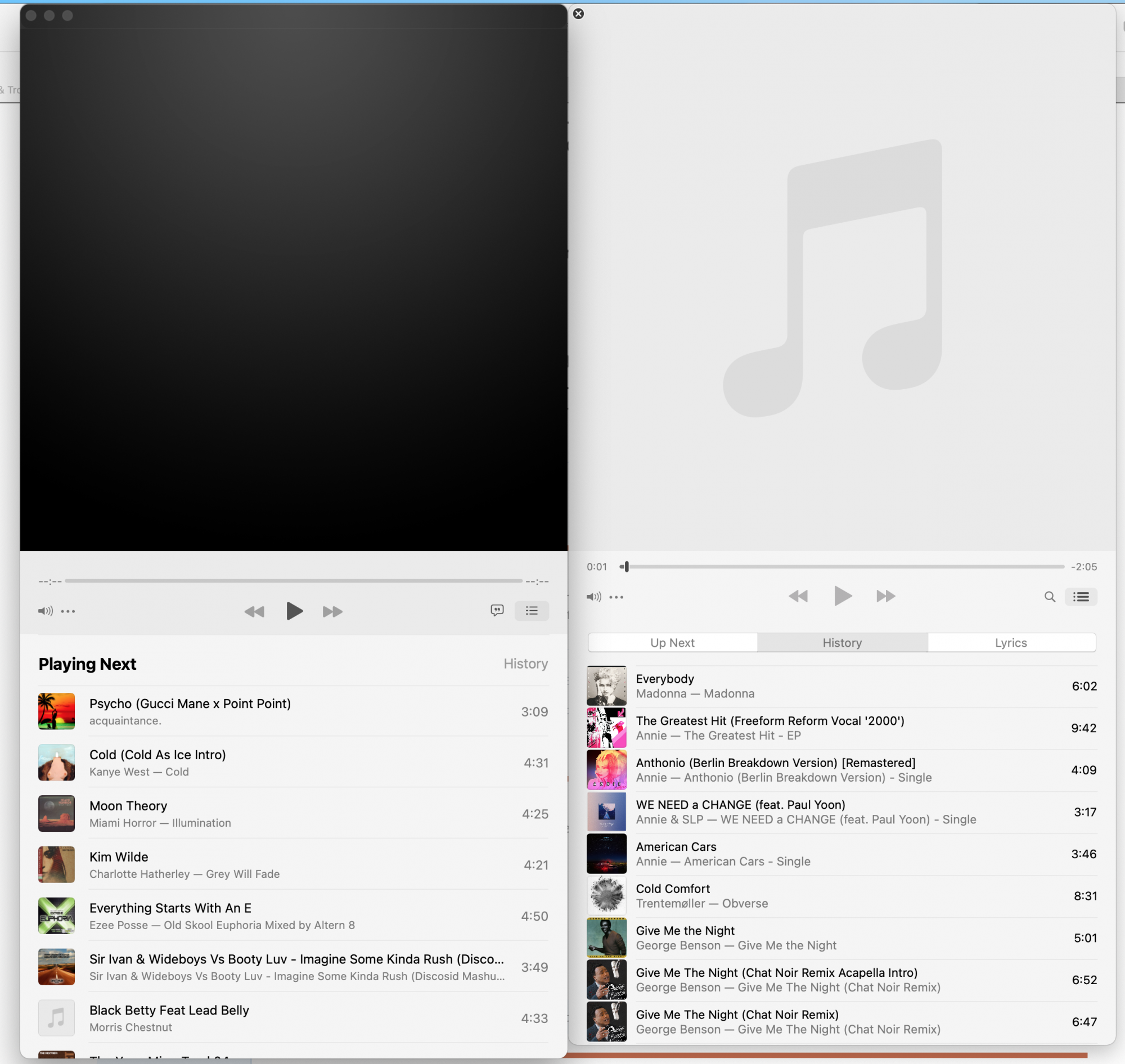
Task: Open lyrics speech-bubble icon in left player
Action: [x=497, y=610]
